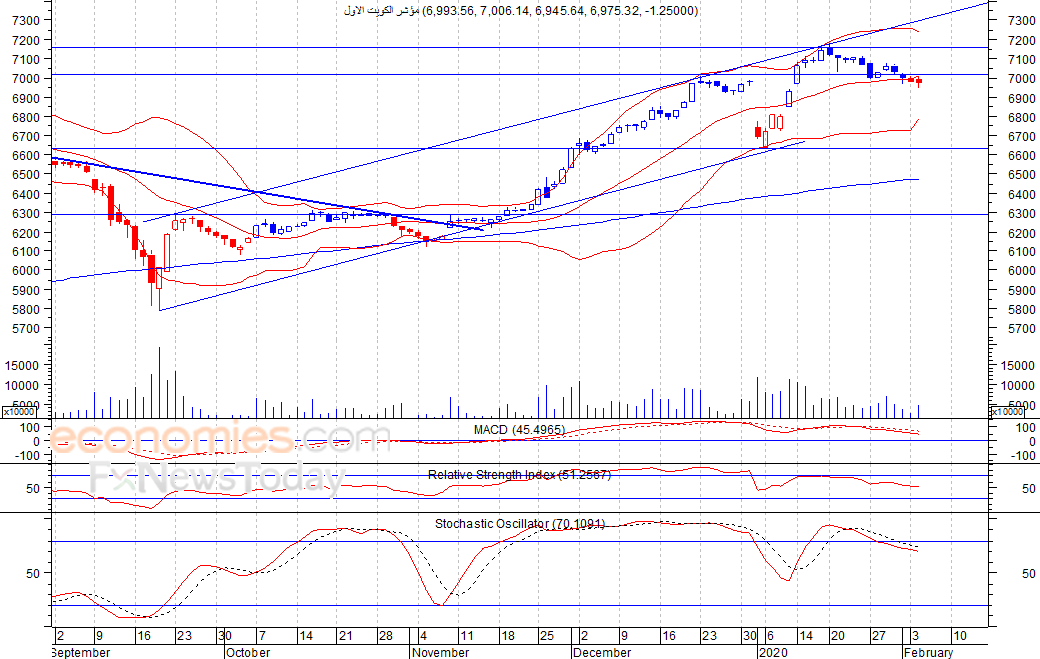Click the 6300 price level on left axis
Viewport: 1040px width, 659px height.
(26, 213)
